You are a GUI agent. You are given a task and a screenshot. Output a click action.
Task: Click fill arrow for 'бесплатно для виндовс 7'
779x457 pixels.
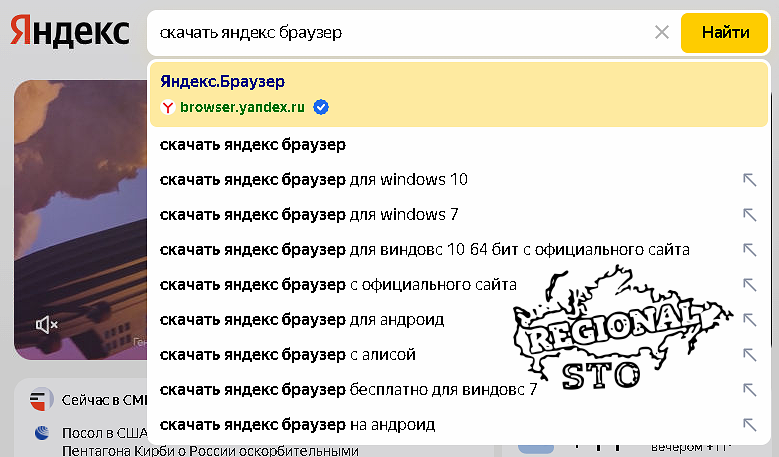click(x=749, y=389)
